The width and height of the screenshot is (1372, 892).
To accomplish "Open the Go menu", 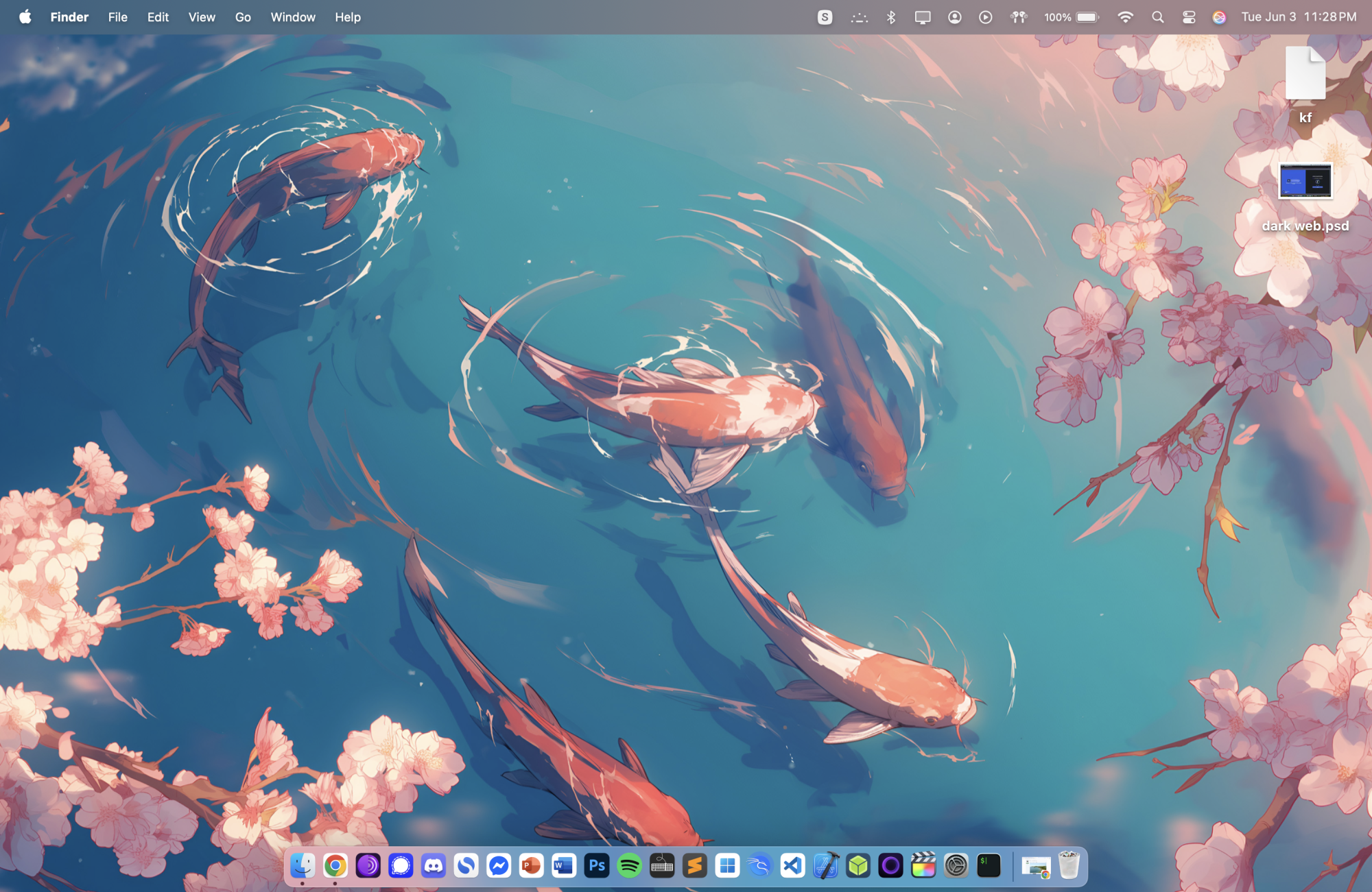I will (x=243, y=17).
